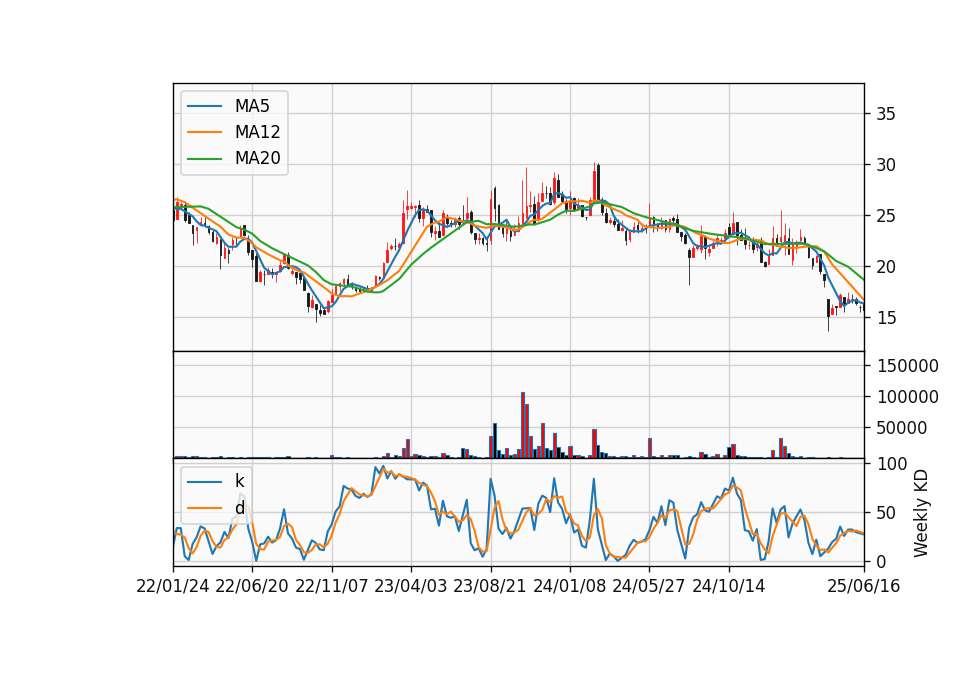Click the price axis value 15
This screenshot has height=690, width=960.
click(x=885, y=318)
